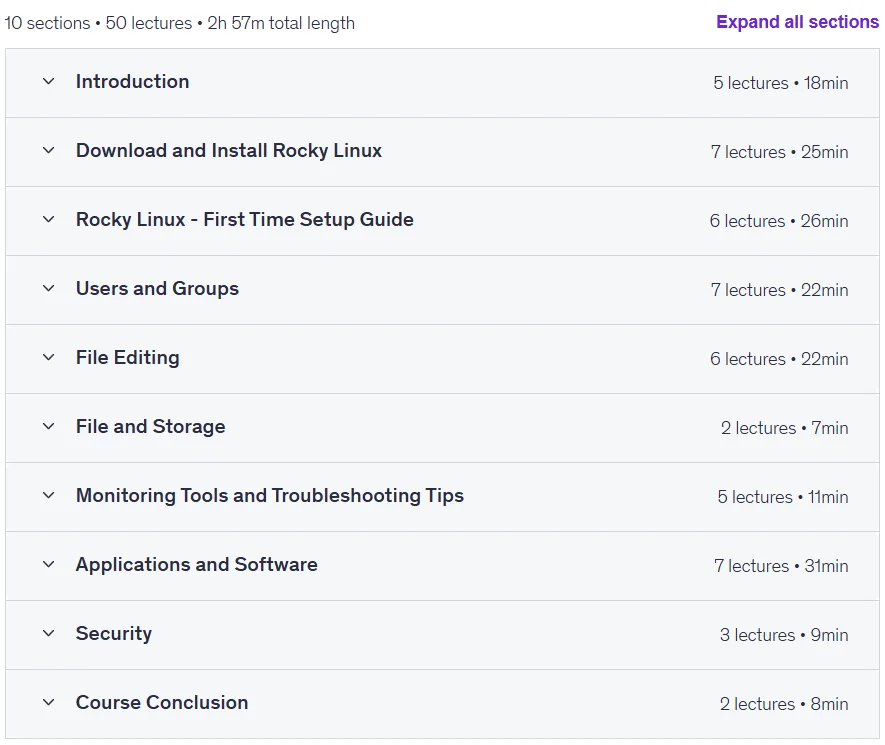Expand all sections link

tap(797, 22)
